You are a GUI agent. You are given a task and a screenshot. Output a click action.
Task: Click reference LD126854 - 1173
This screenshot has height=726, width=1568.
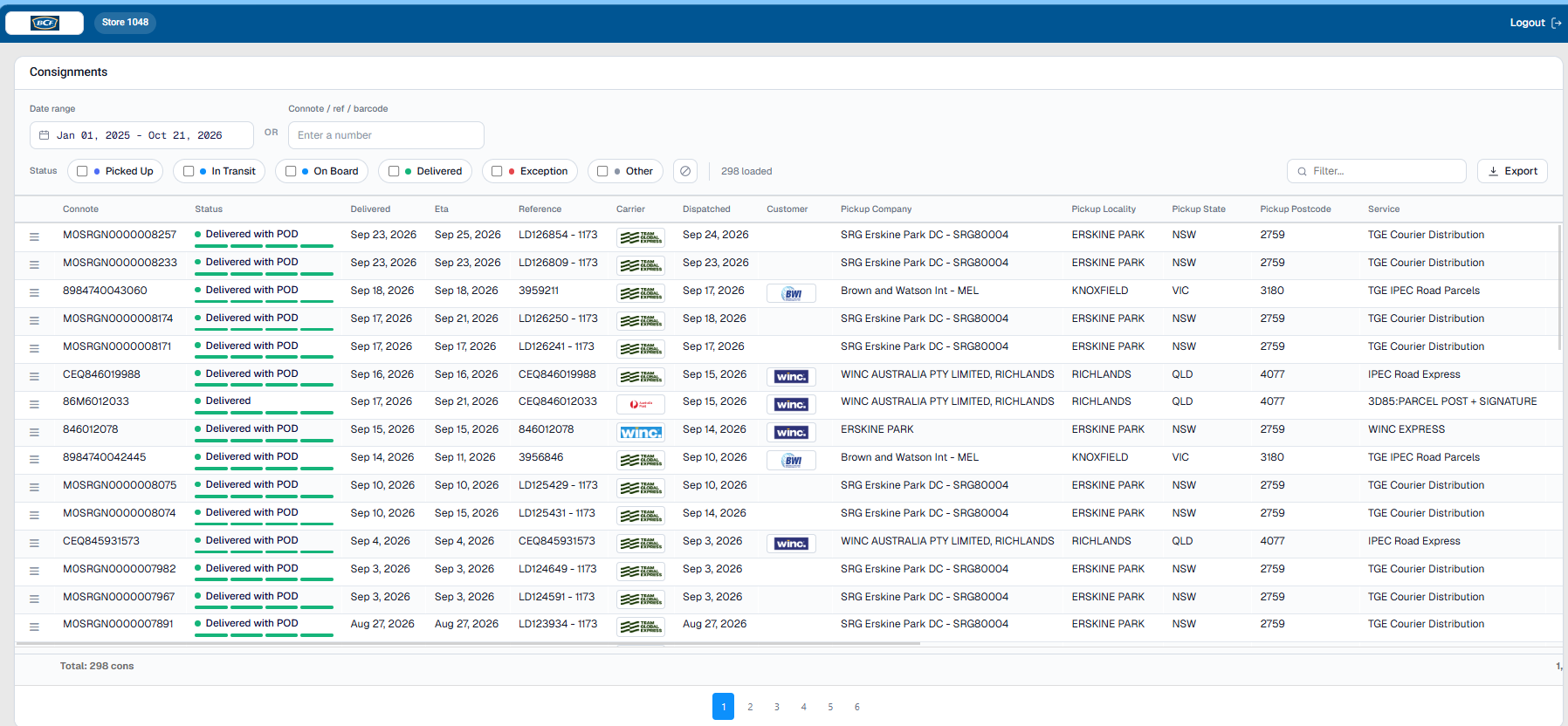click(558, 235)
